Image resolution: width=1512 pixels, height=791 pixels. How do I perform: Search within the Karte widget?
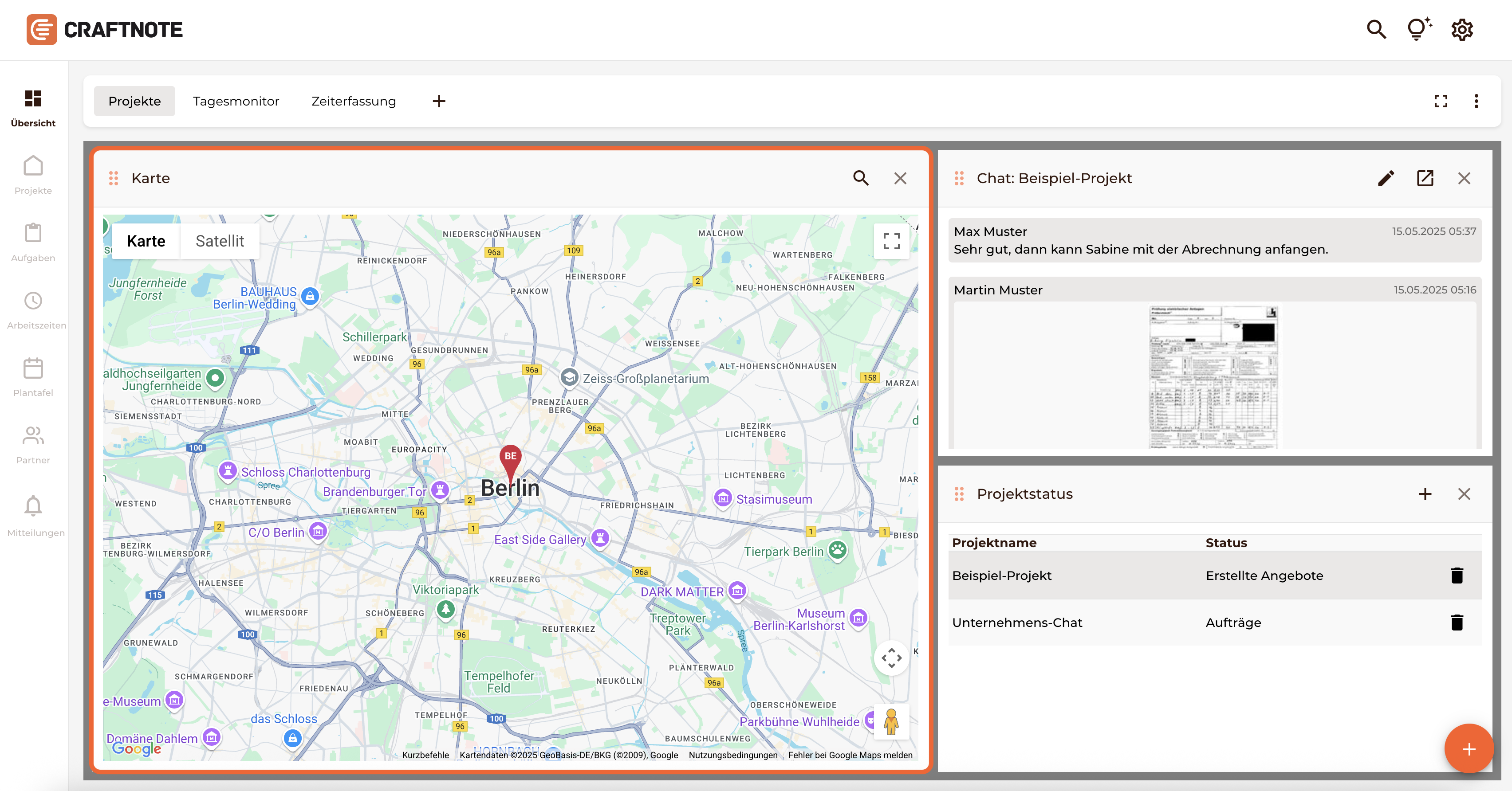pos(860,178)
